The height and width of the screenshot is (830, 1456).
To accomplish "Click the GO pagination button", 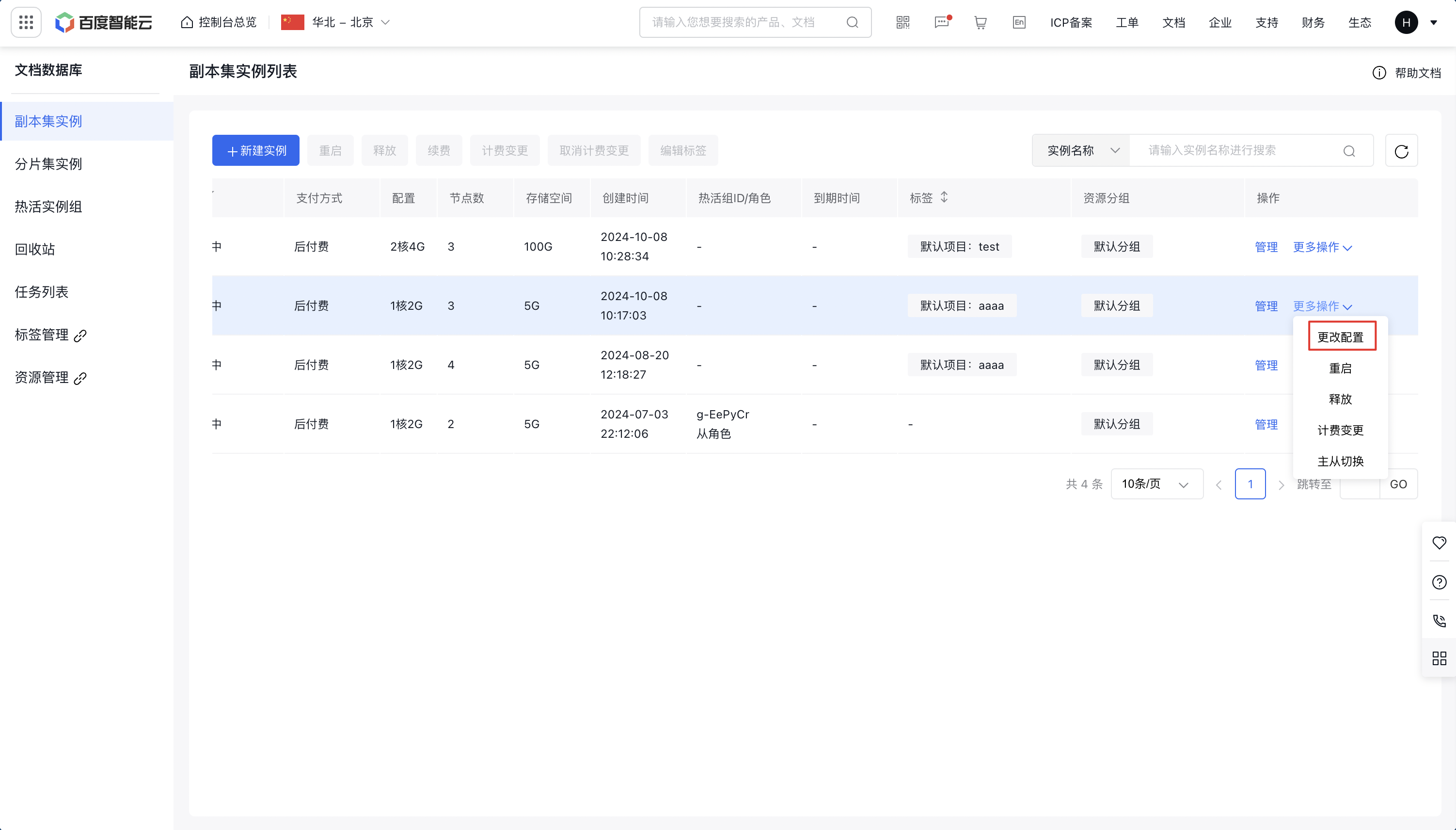I will (x=1398, y=484).
